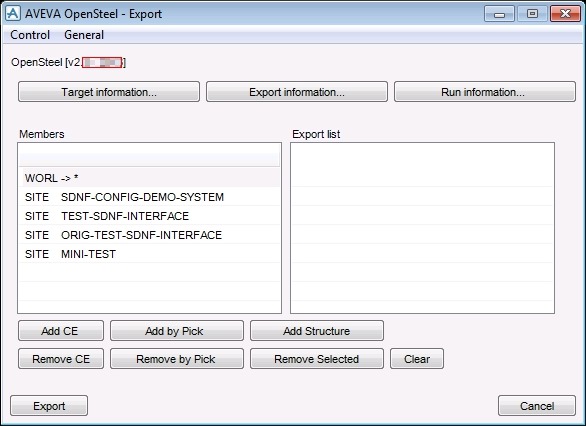586x426 pixels.
Task: Select SITE ORIG-TEST-SDNF-INTERFACE member
Action: click(x=150, y=235)
